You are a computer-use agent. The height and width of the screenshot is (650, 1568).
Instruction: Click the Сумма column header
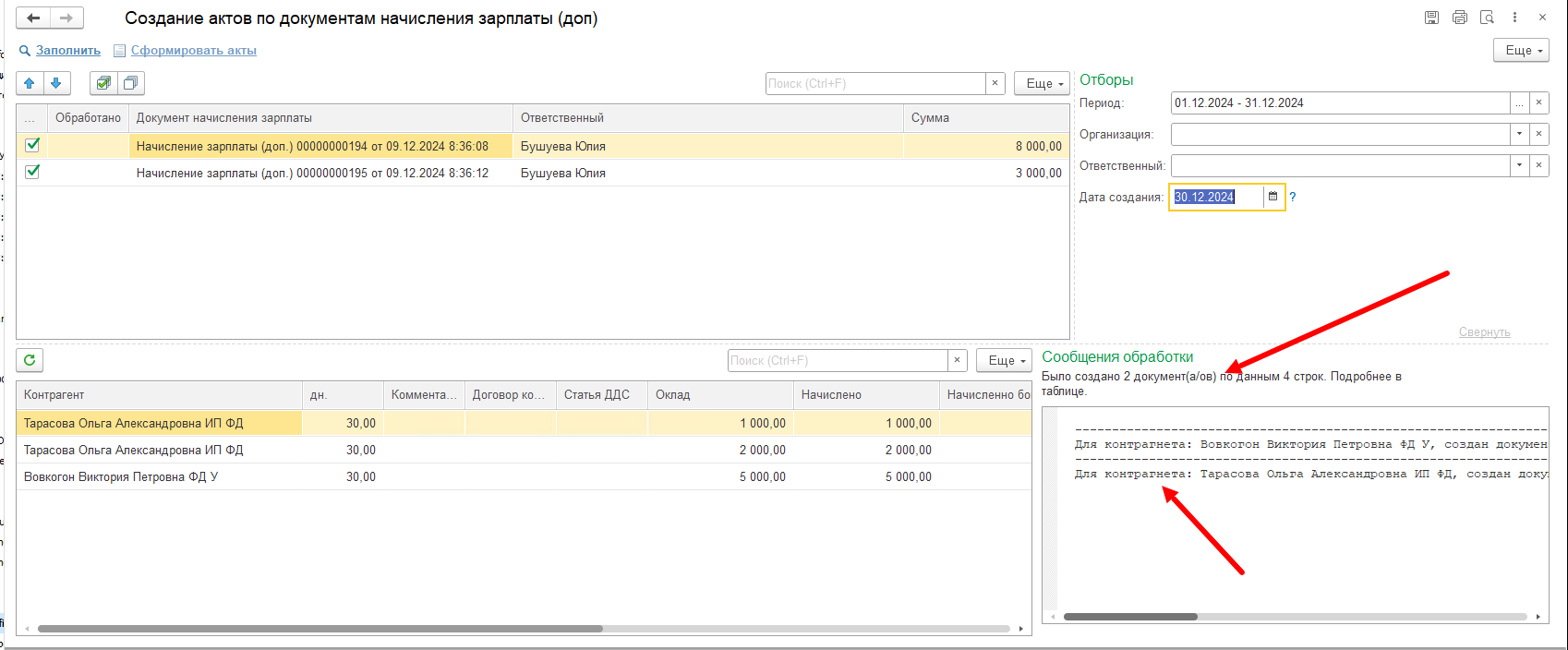click(986, 117)
